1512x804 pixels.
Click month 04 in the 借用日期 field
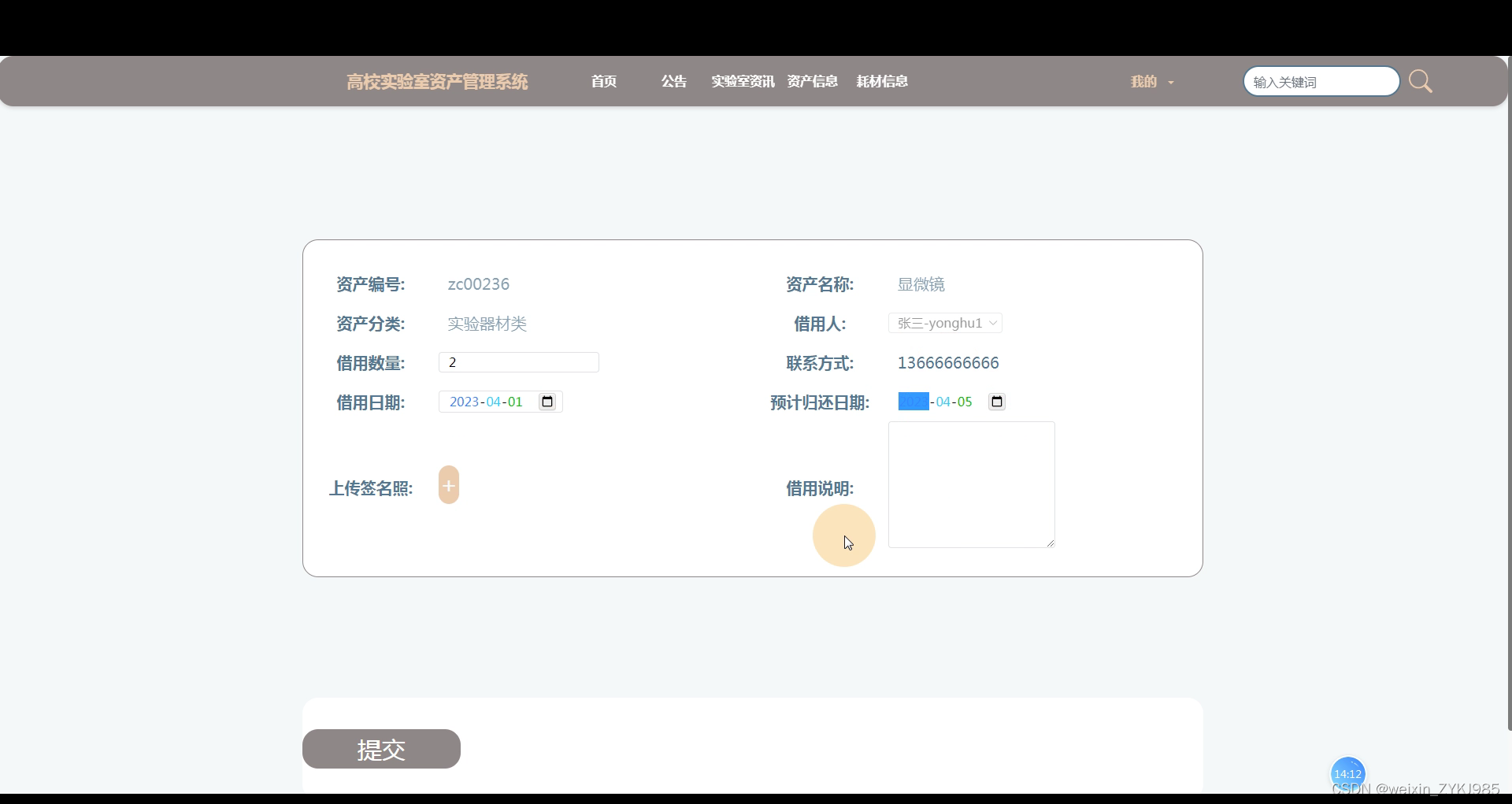coord(494,402)
